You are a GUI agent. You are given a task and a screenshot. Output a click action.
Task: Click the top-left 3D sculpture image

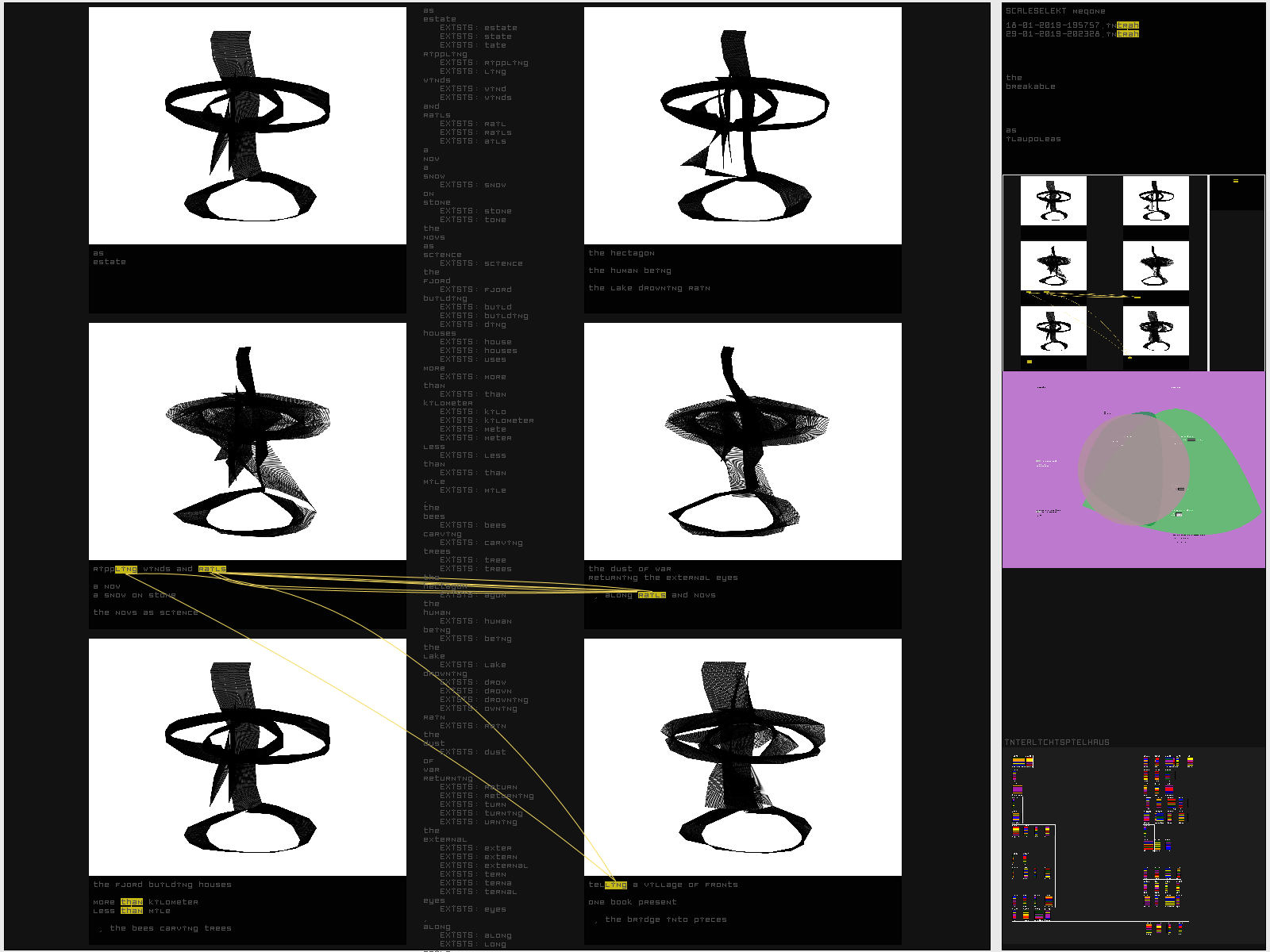tap(247, 125)
